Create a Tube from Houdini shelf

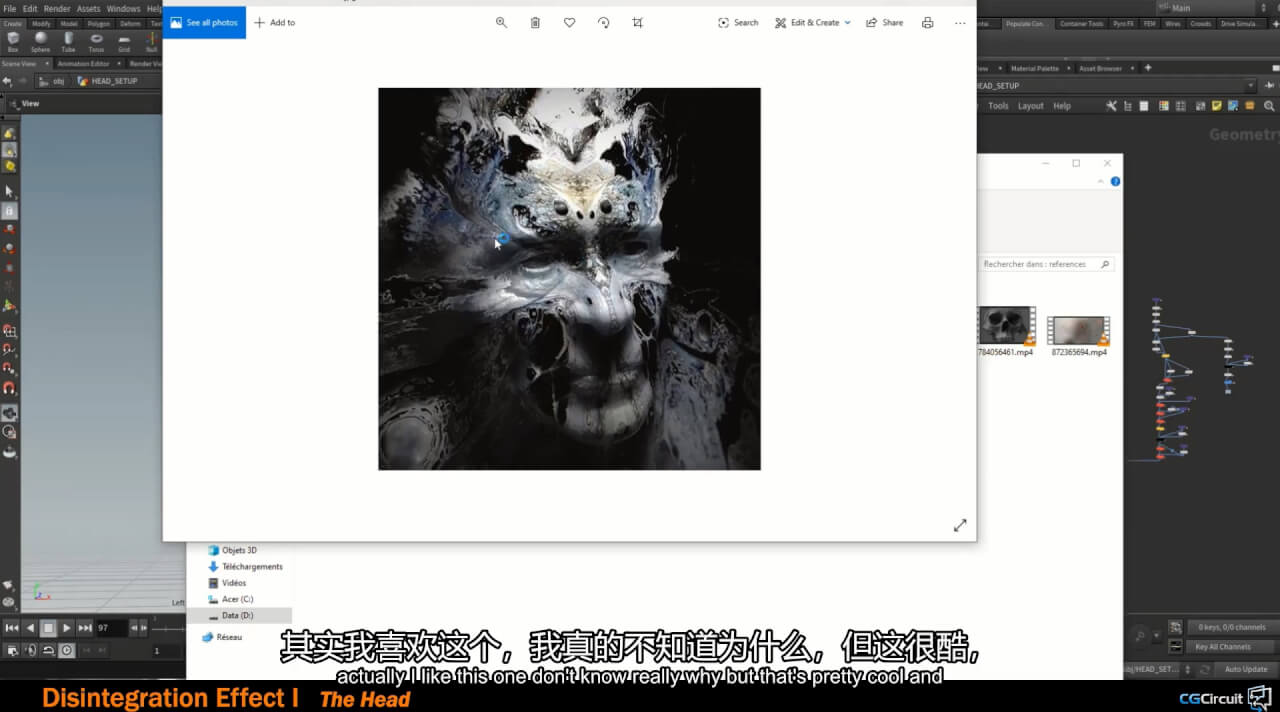tap(68, 41)
